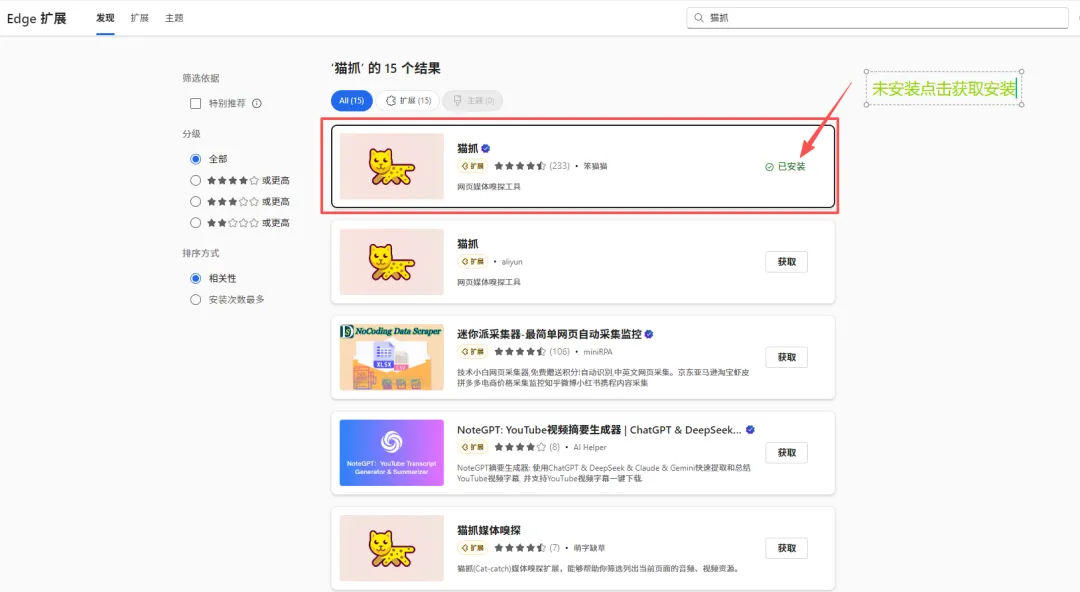
Task: Get the 猫抓媒体嗅探 extension
Action: pyautogui.click(x=787, y=548)
